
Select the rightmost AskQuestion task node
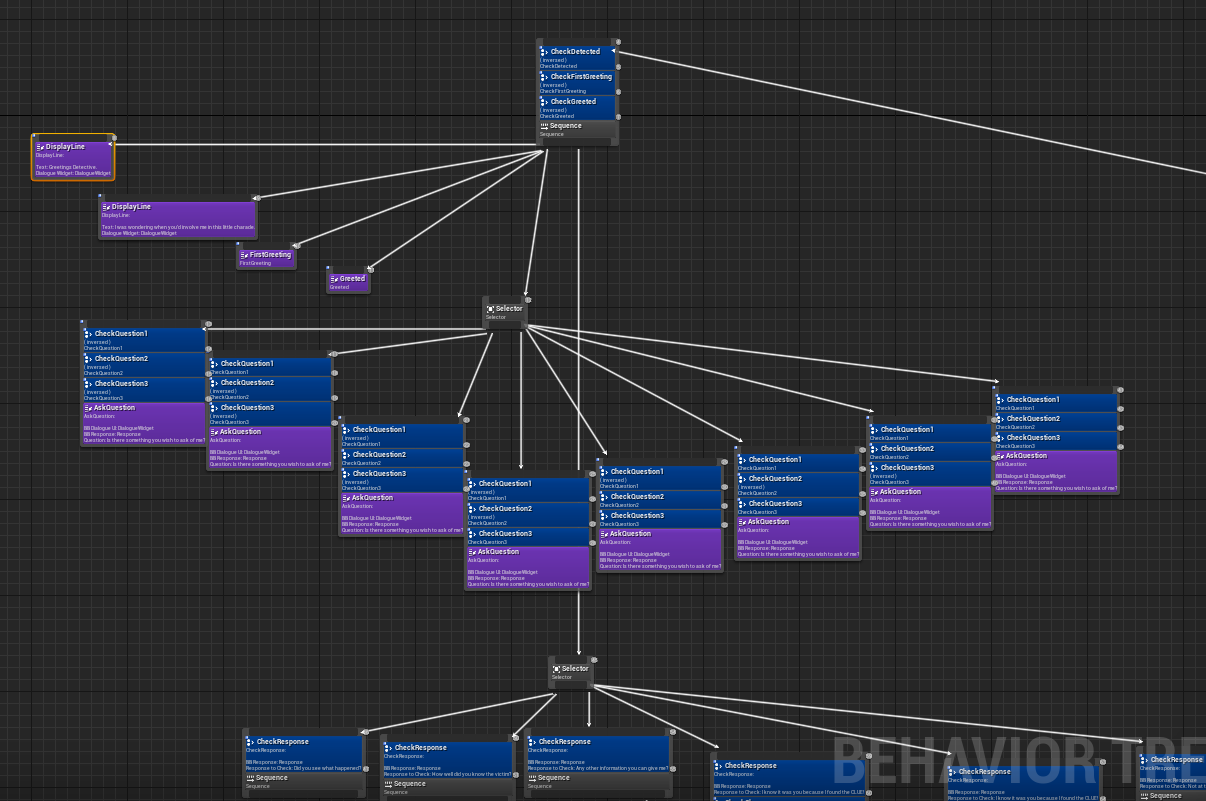(1056, 472)
